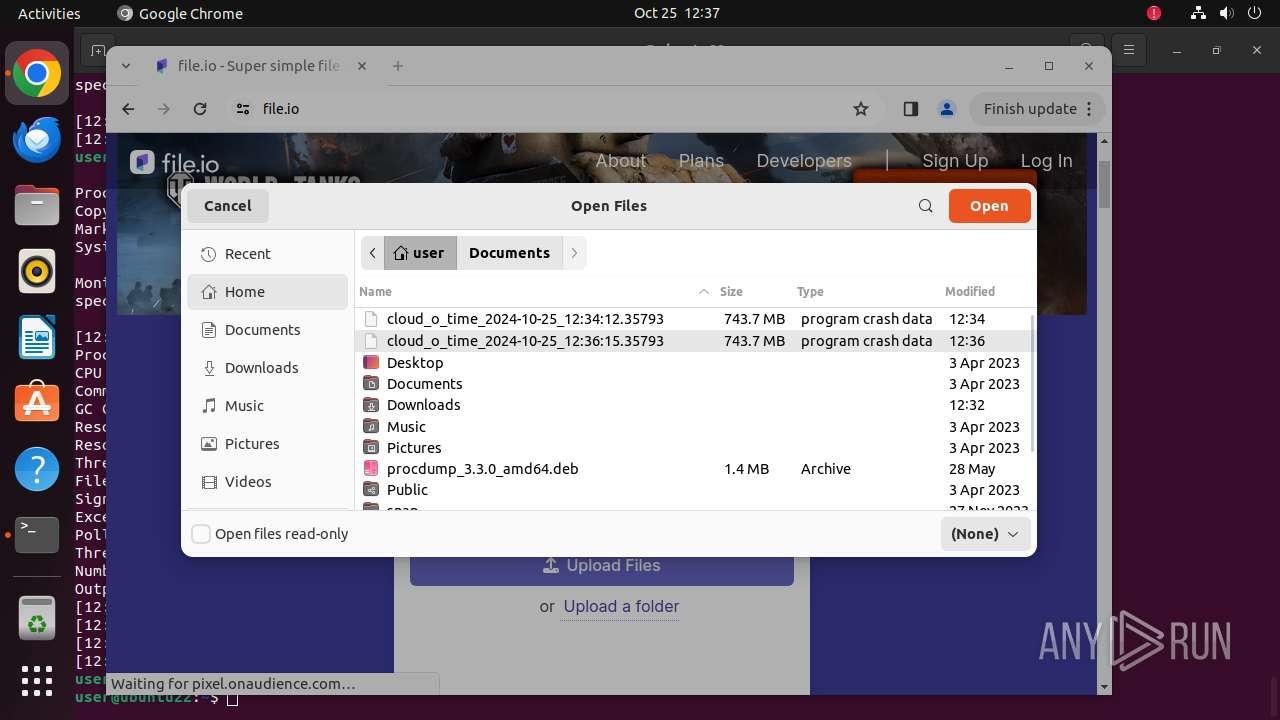Click the Documents path button
1280x720 pixels.
510,253
